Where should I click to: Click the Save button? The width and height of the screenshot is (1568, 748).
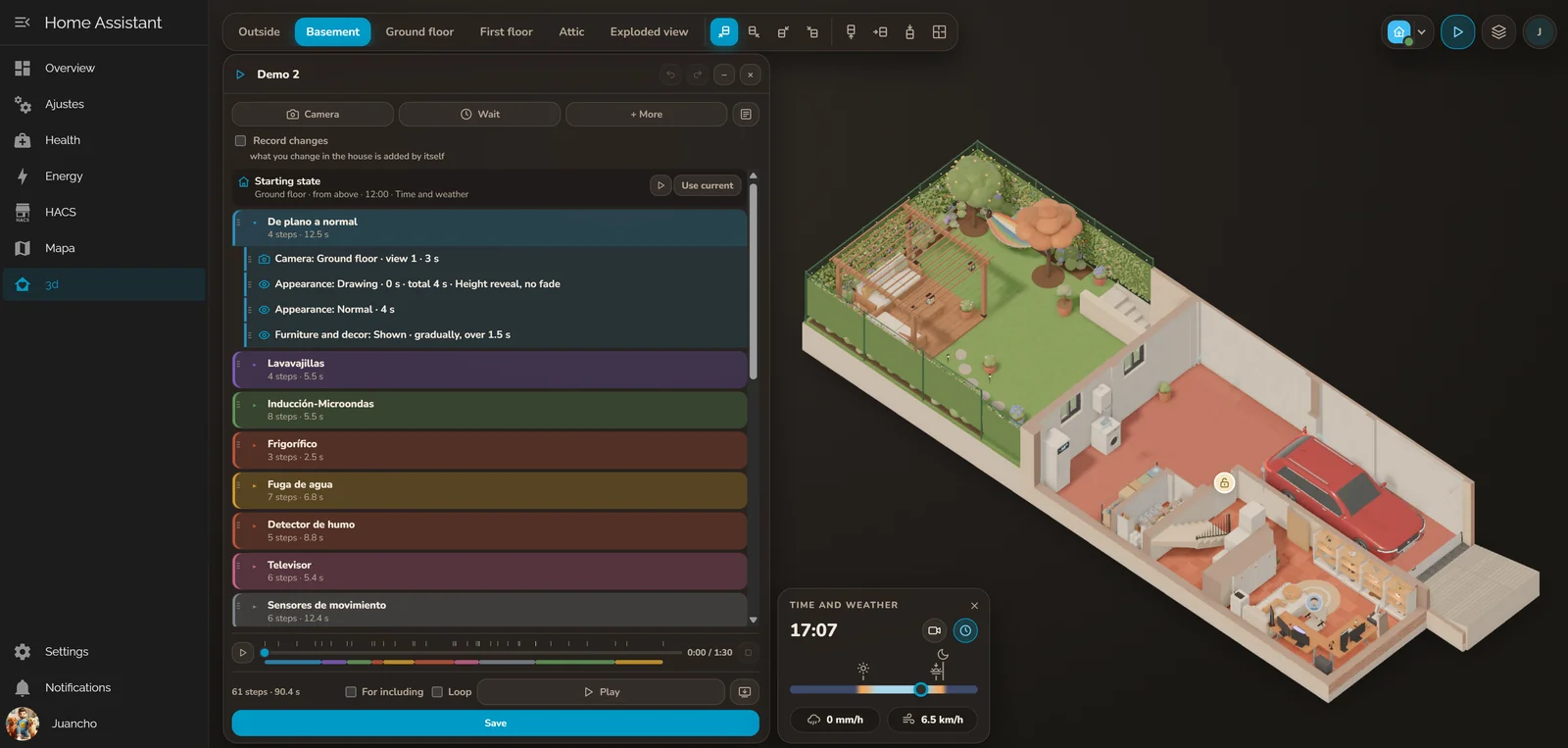click(495, 723)
